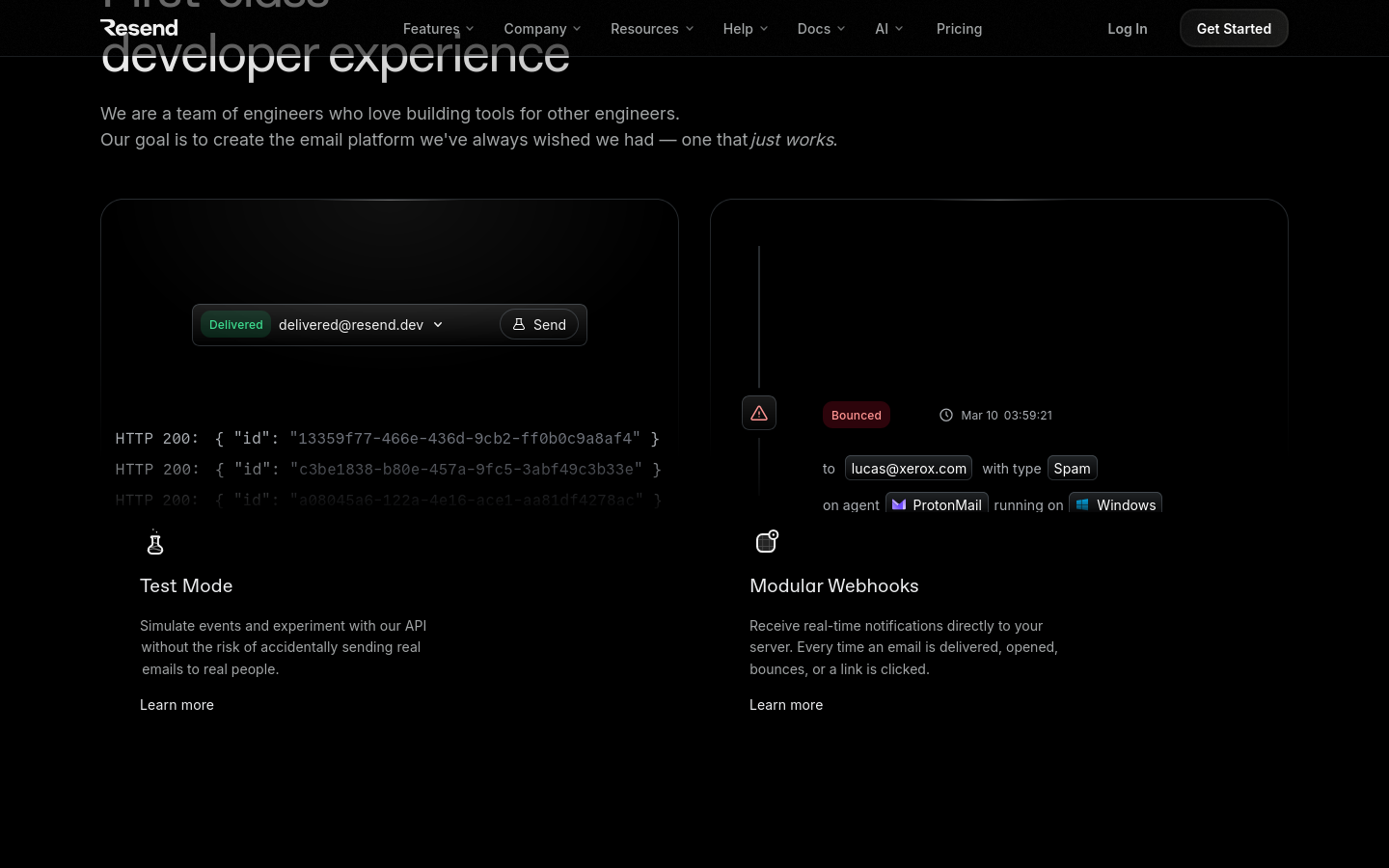Click the clock icon beside Mar 10
Screen dimensions: 1389x868
pyautogui.click(x=946, y=415)
